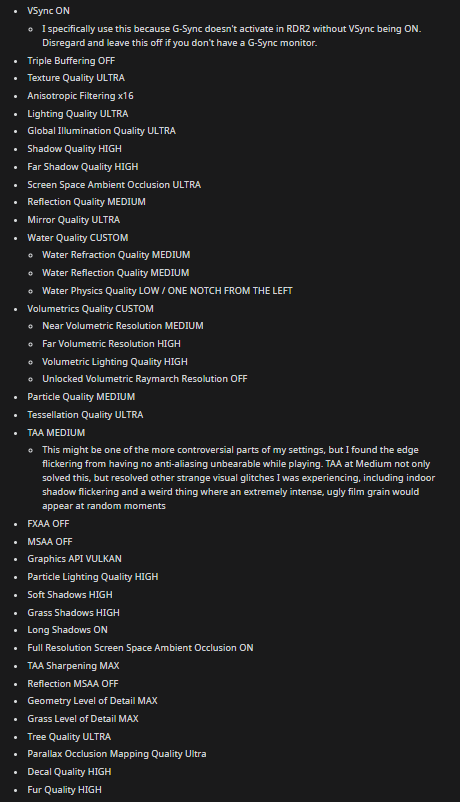Select Fur Quality HIGH list item

pyautogui.click(x=64, y=790)
